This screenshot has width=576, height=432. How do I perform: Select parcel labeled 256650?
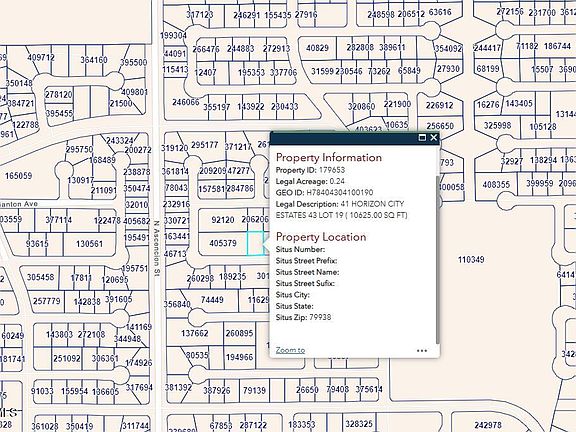coord(440,126)
